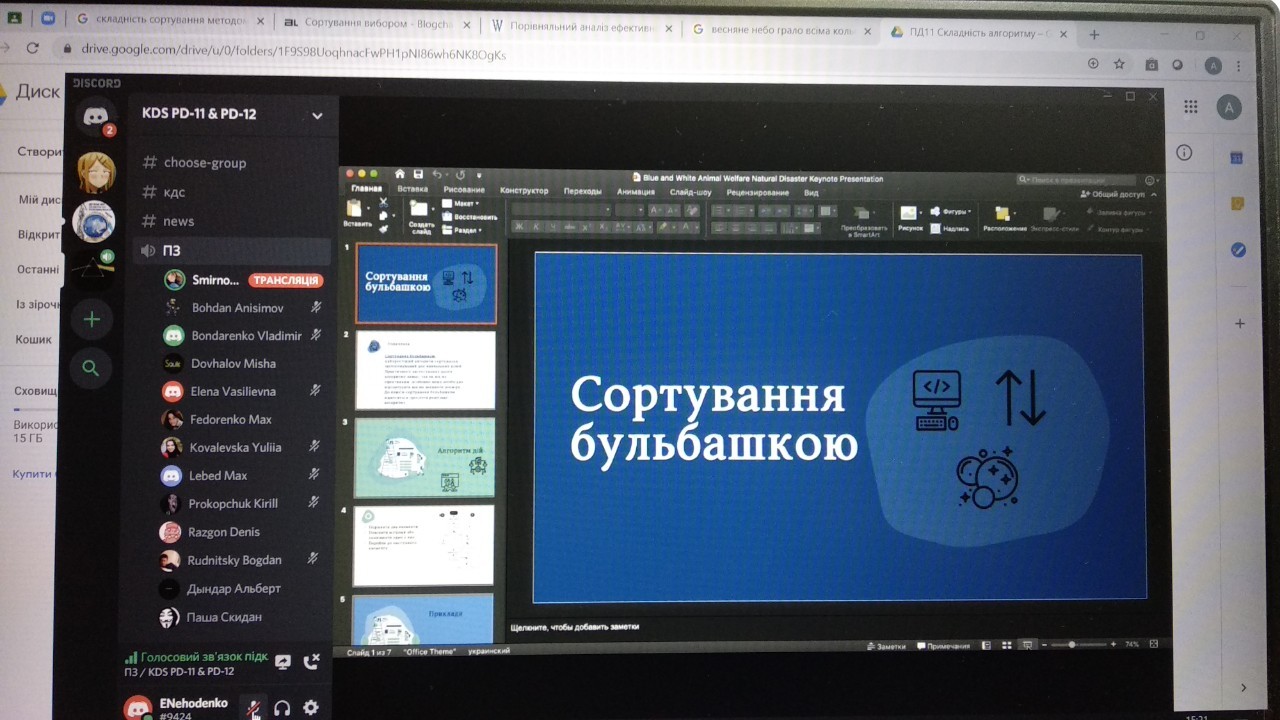The image size is (1280, 720).
Task: Click the Рисунок picture icon
Action: pos(909,213)
